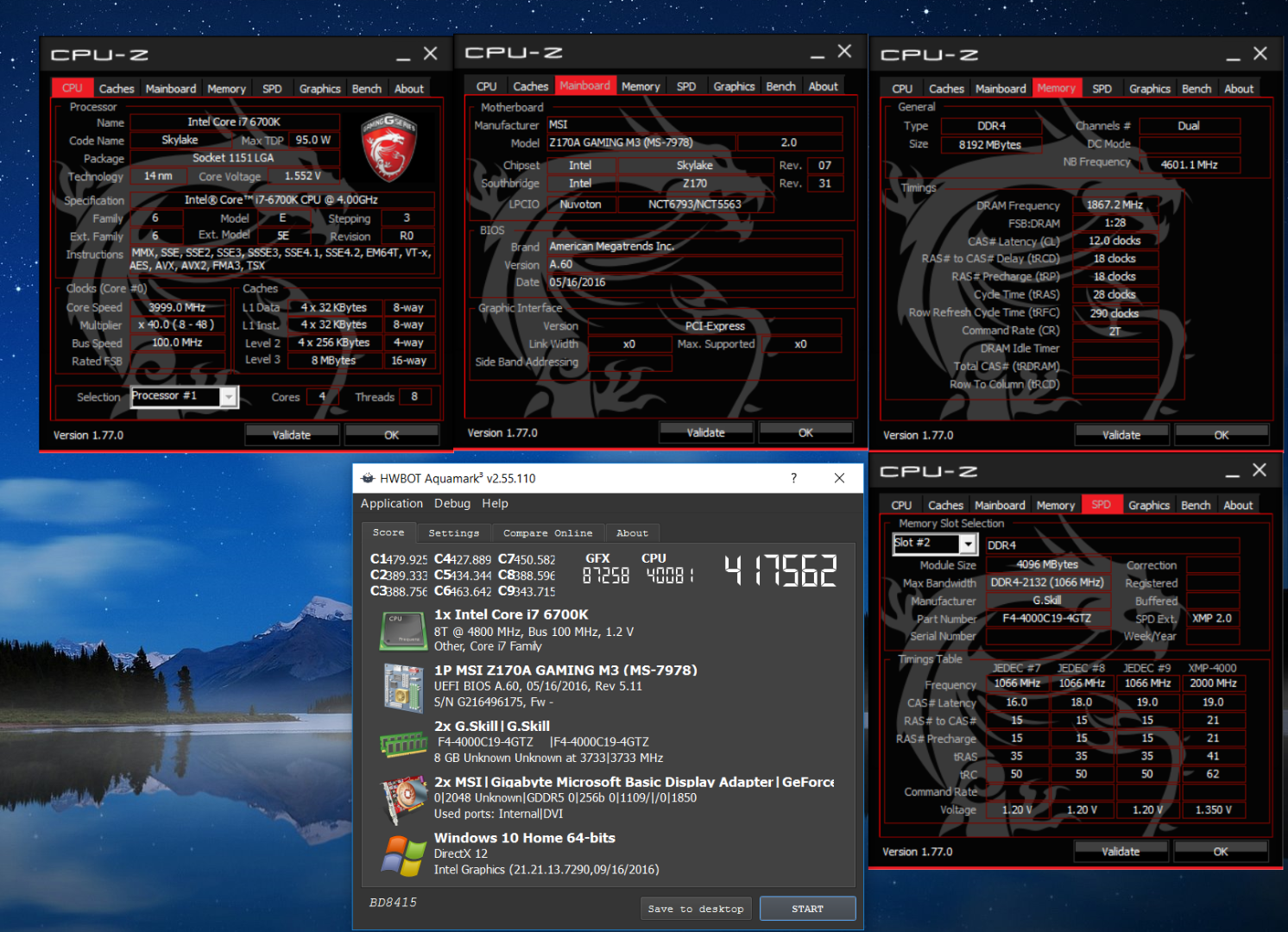Click the Aquamark total score 417562
This screenshot has width=1288, height=932.
tap(780, 570)
